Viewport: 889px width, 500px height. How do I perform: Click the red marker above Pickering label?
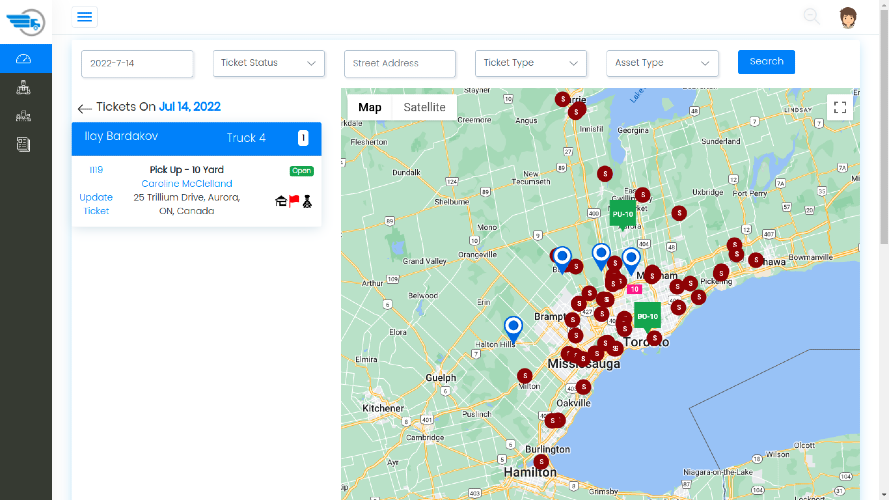pyautogui.click(x=721, y=272)
